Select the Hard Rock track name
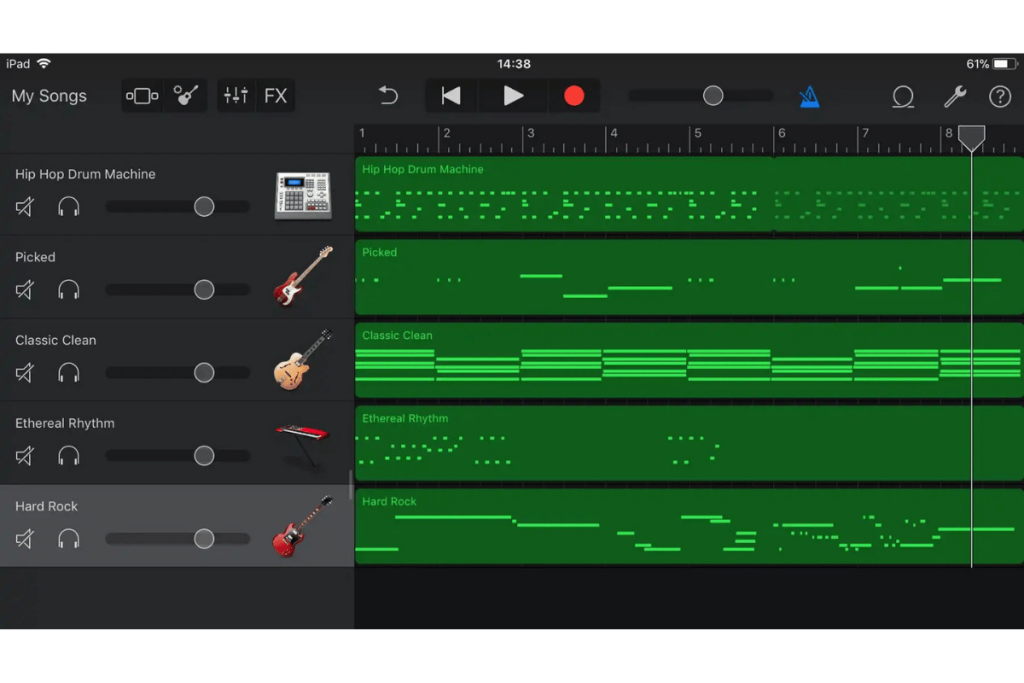Image resolution: width=1024 pixels, height=683 pixels. click(x=46, y=506)
